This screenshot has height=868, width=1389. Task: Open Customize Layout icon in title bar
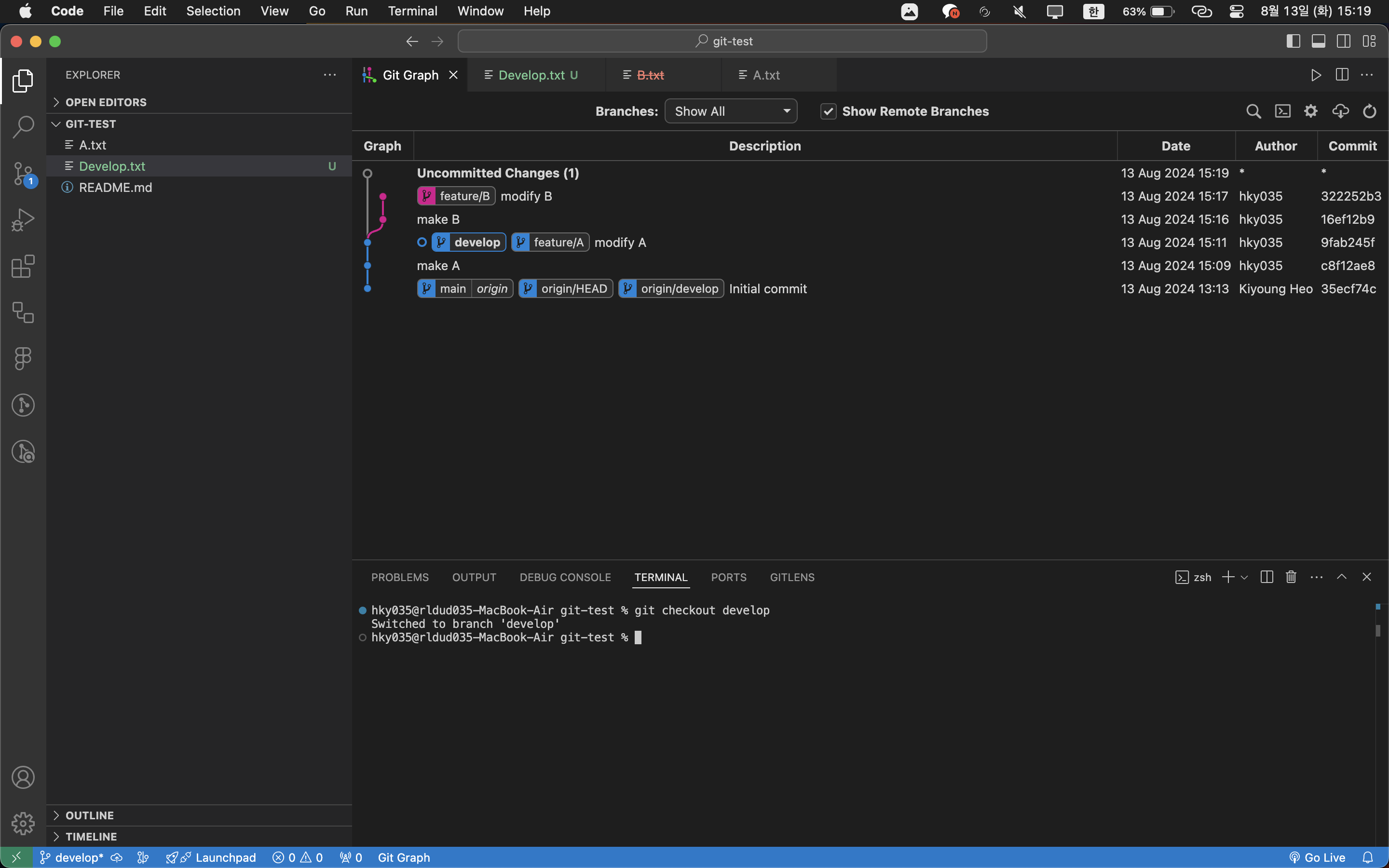point(1369,41)
